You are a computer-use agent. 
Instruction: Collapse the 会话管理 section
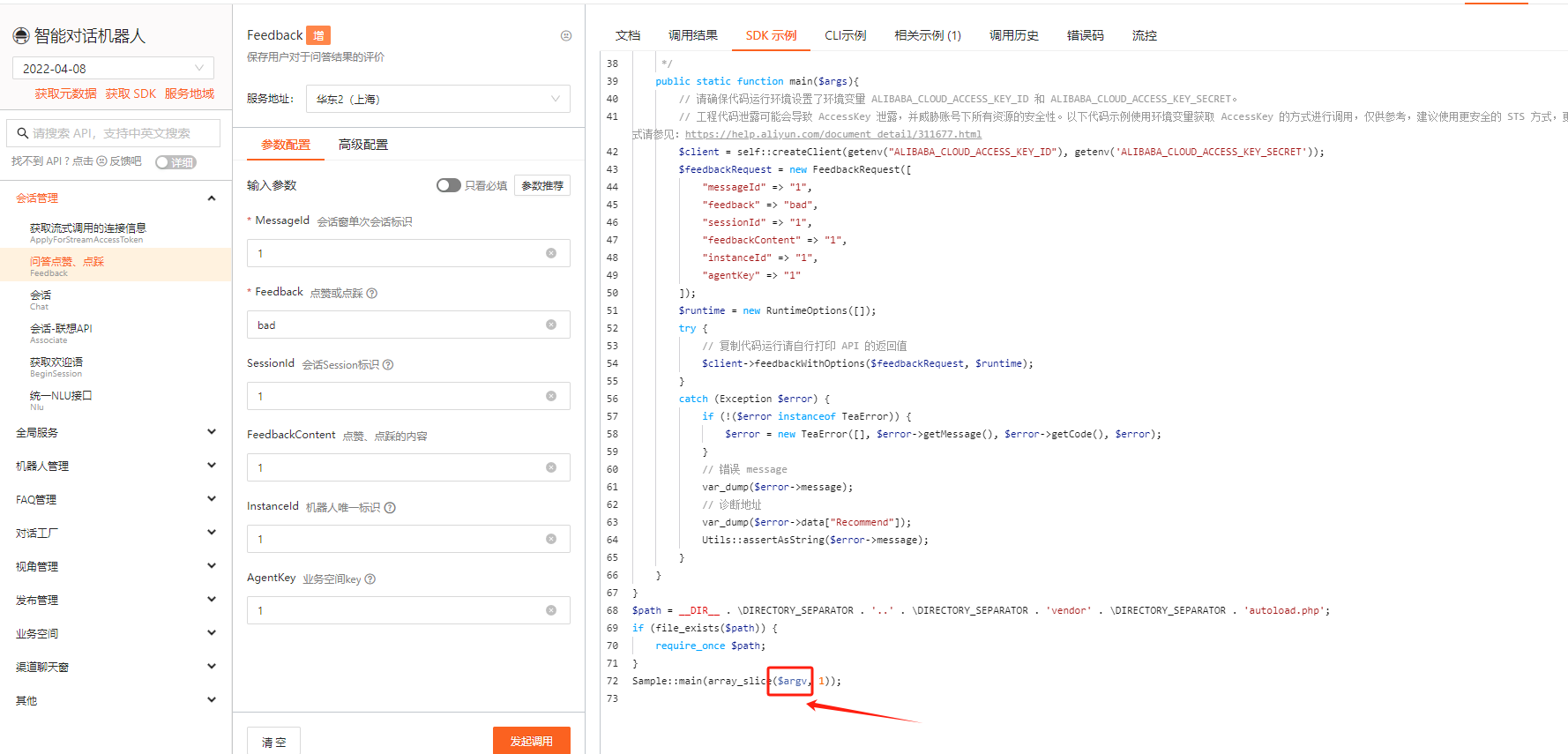[212, 198]
